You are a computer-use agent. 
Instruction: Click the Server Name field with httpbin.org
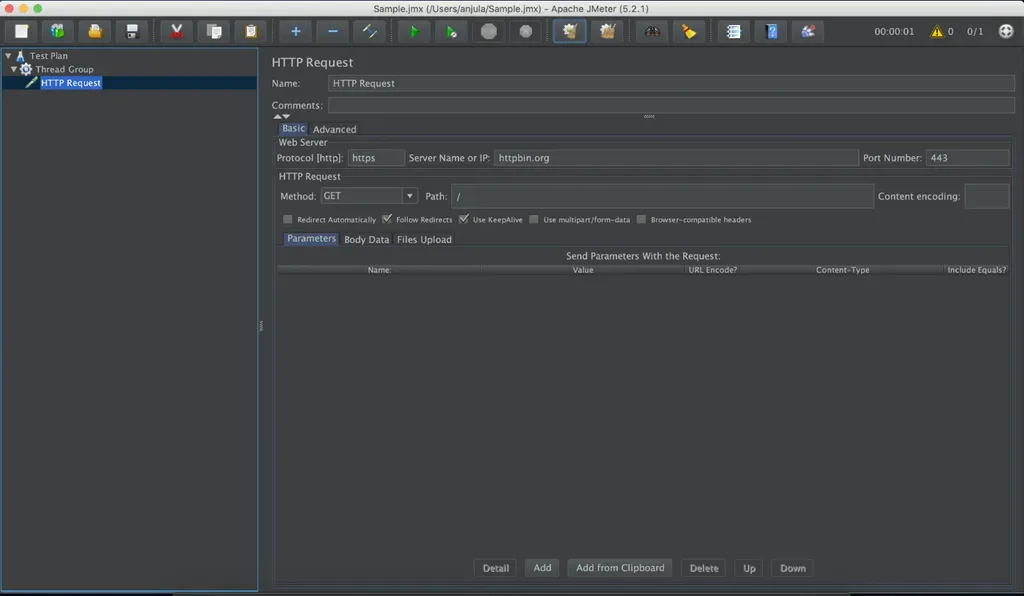tap(676, 158)
